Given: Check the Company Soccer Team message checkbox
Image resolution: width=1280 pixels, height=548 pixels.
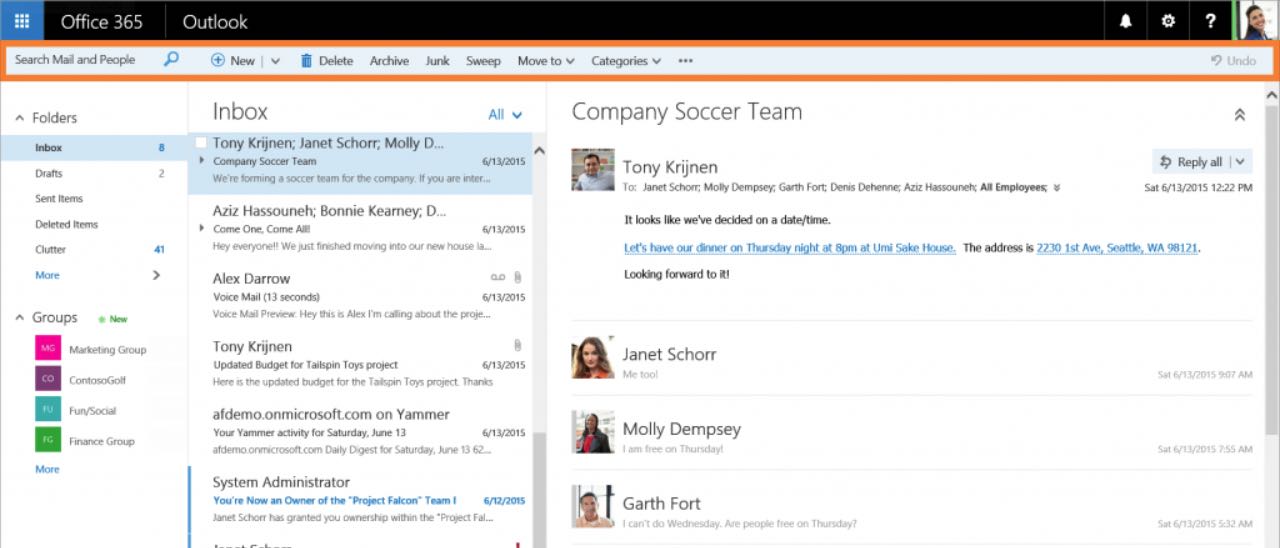Looking at the screenshot, I should 201,143.
